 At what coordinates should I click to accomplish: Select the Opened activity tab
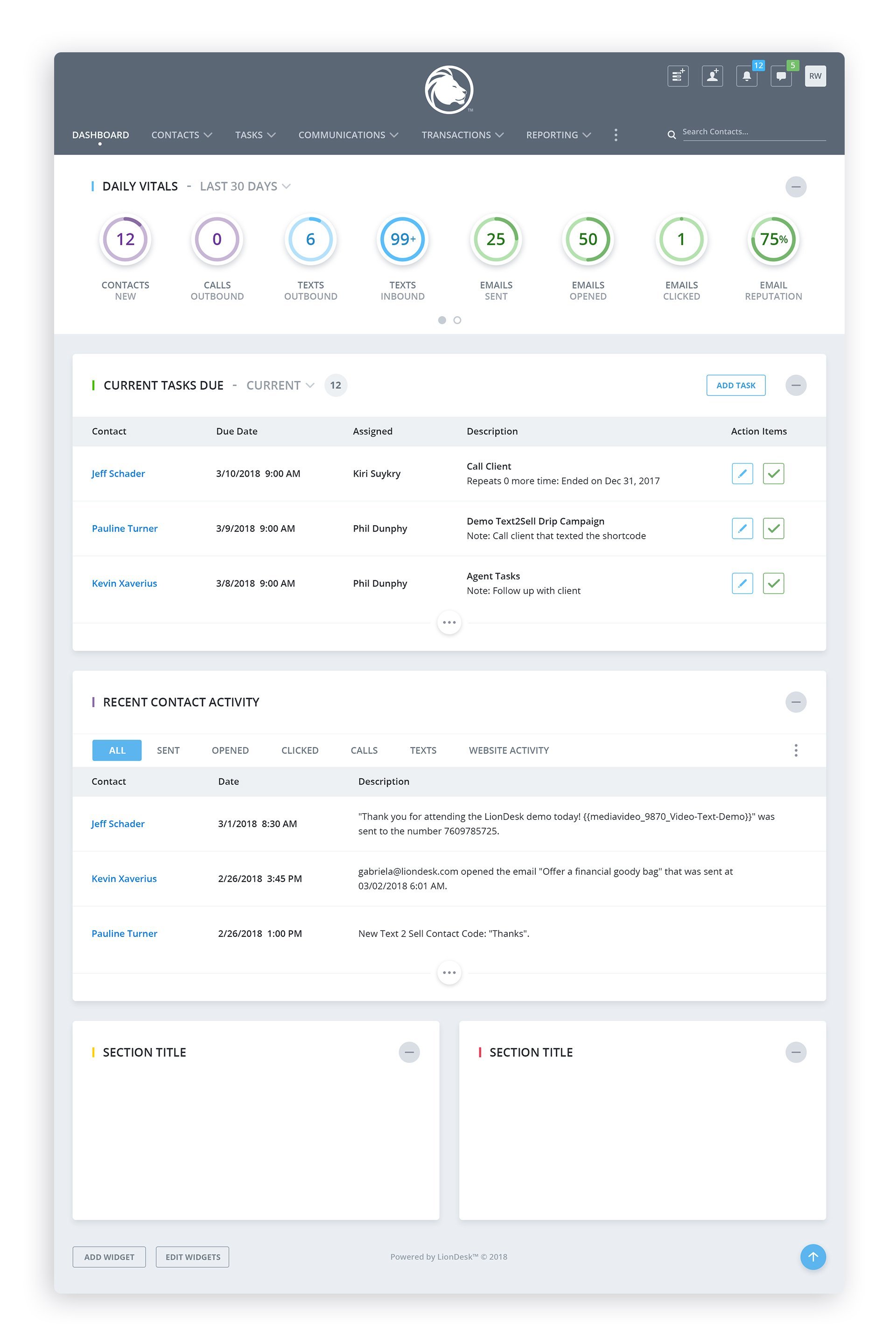point(230,750)
